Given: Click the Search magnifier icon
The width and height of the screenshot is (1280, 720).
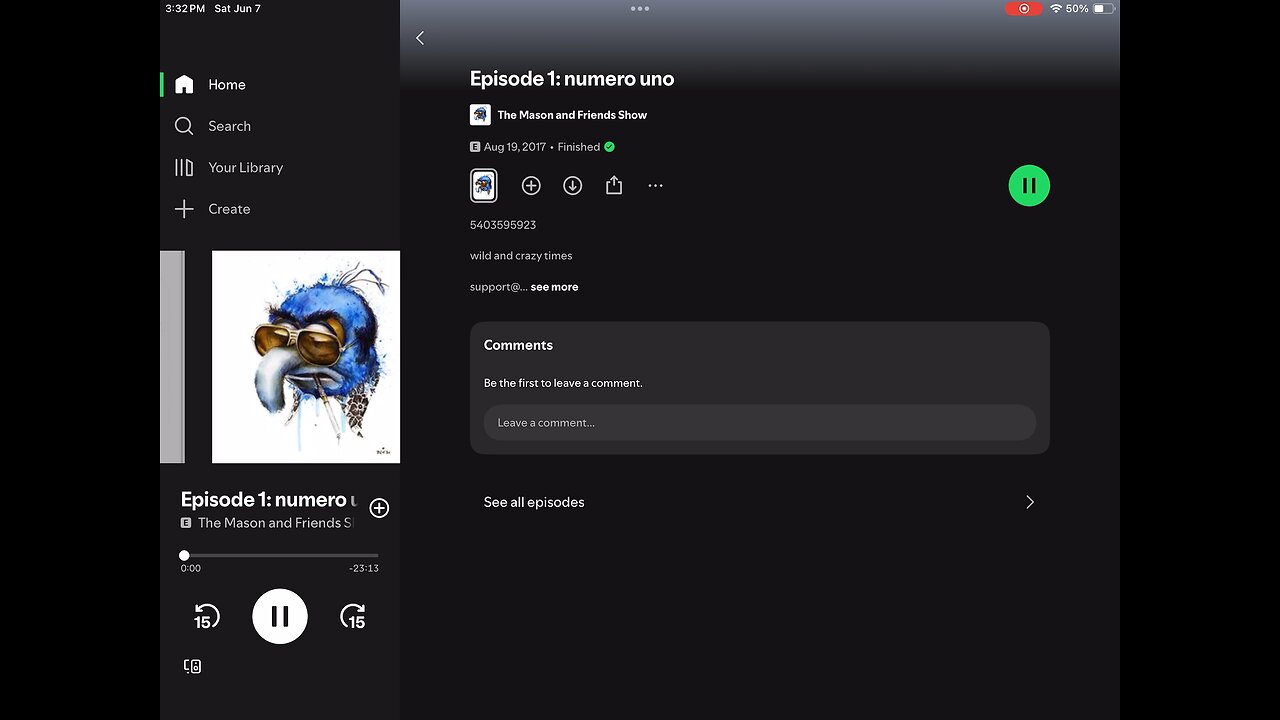Looking at the screenshot, I should pos(184,126).
